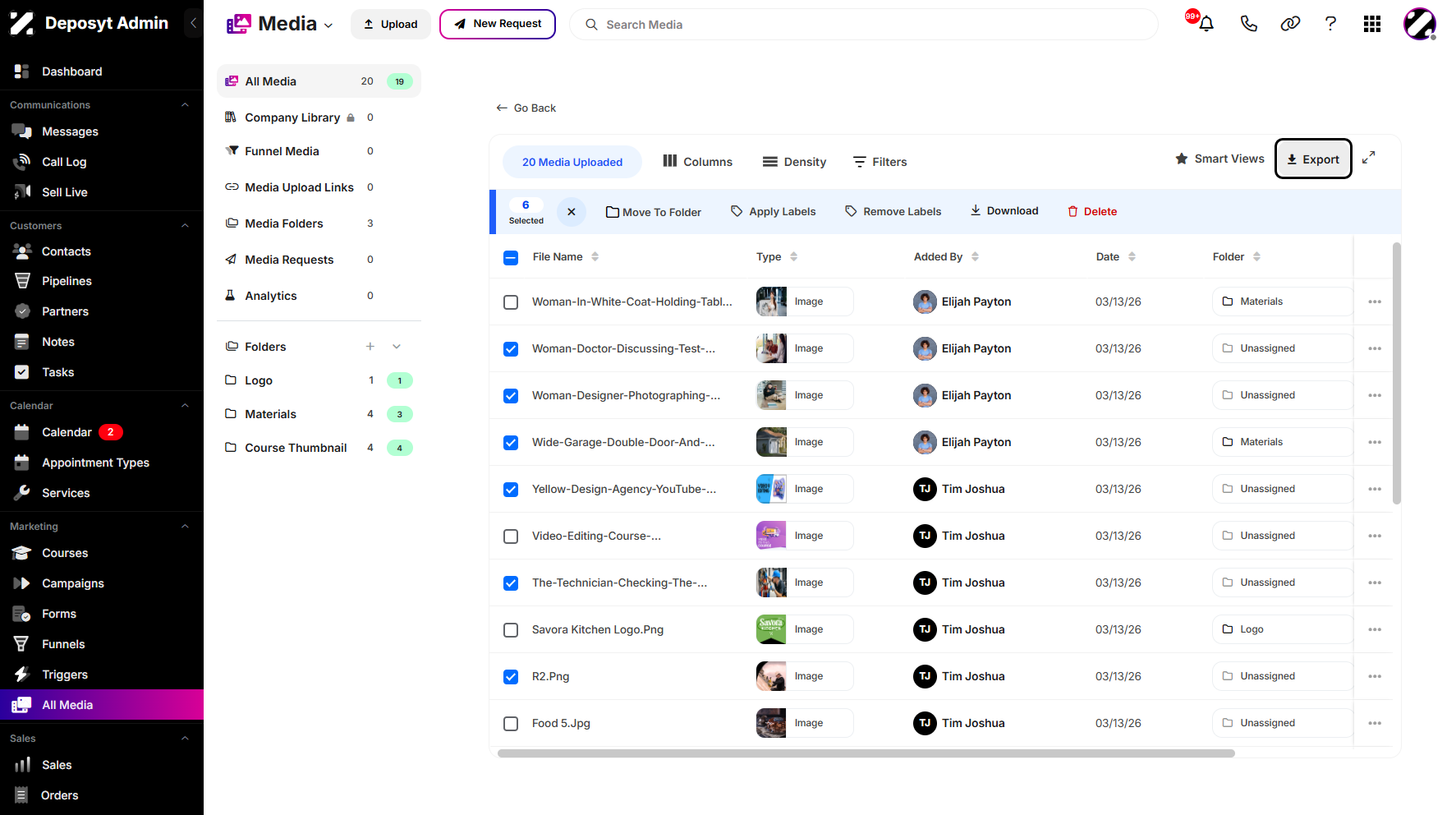Focus the Search Media field
1456x815 pixels.
864,25
